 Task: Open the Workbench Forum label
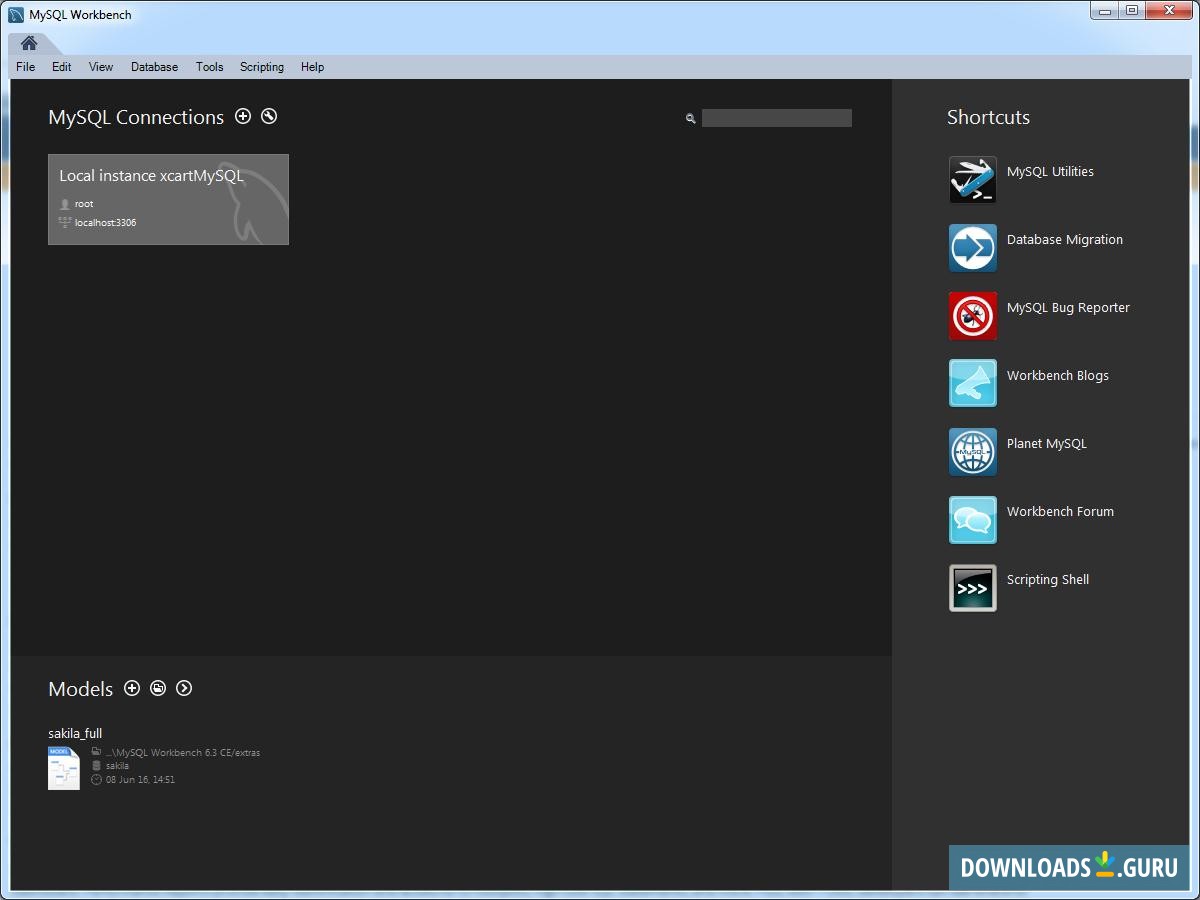1060,512
